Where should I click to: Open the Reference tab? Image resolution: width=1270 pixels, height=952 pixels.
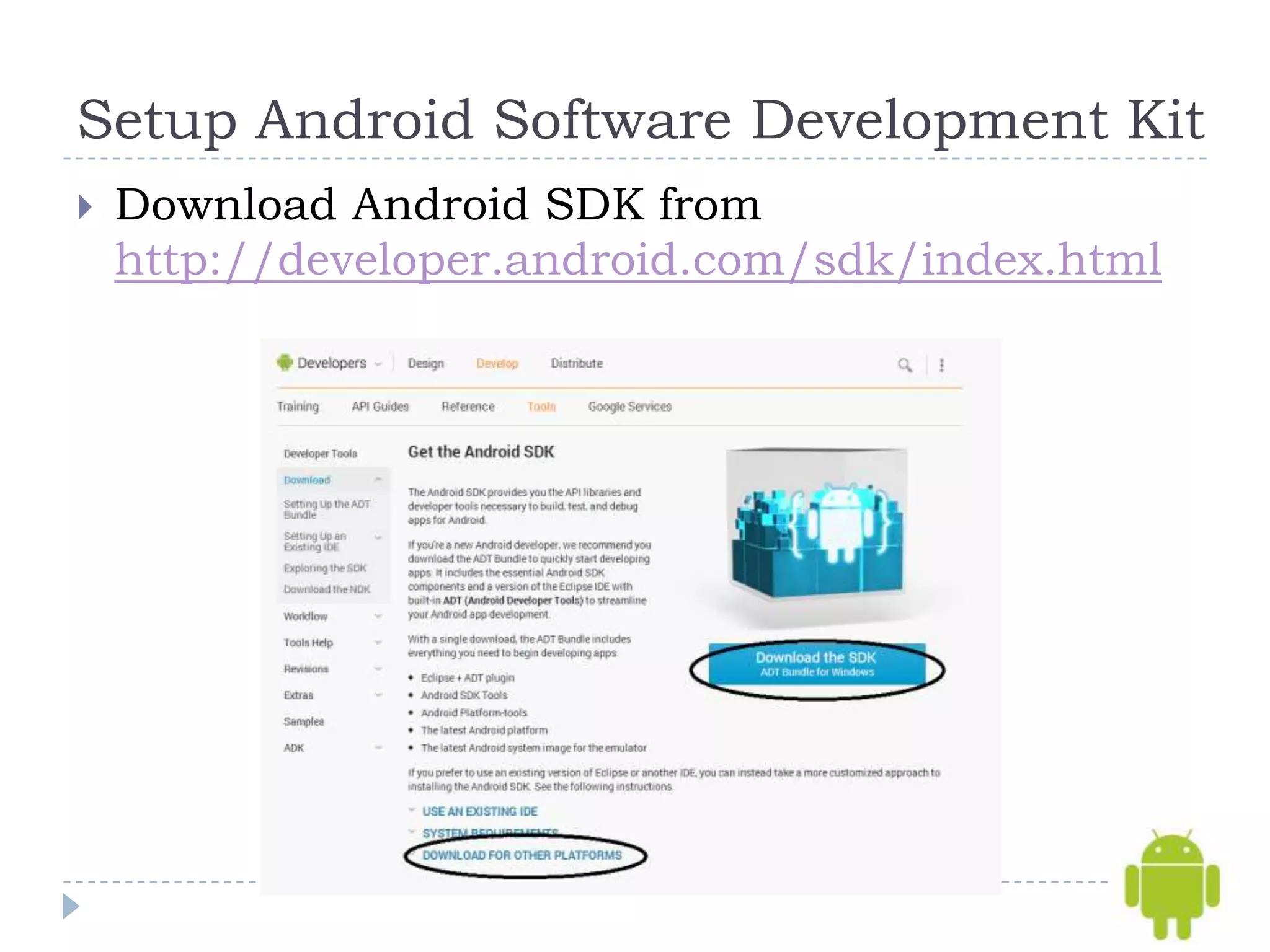coord(468,407)
